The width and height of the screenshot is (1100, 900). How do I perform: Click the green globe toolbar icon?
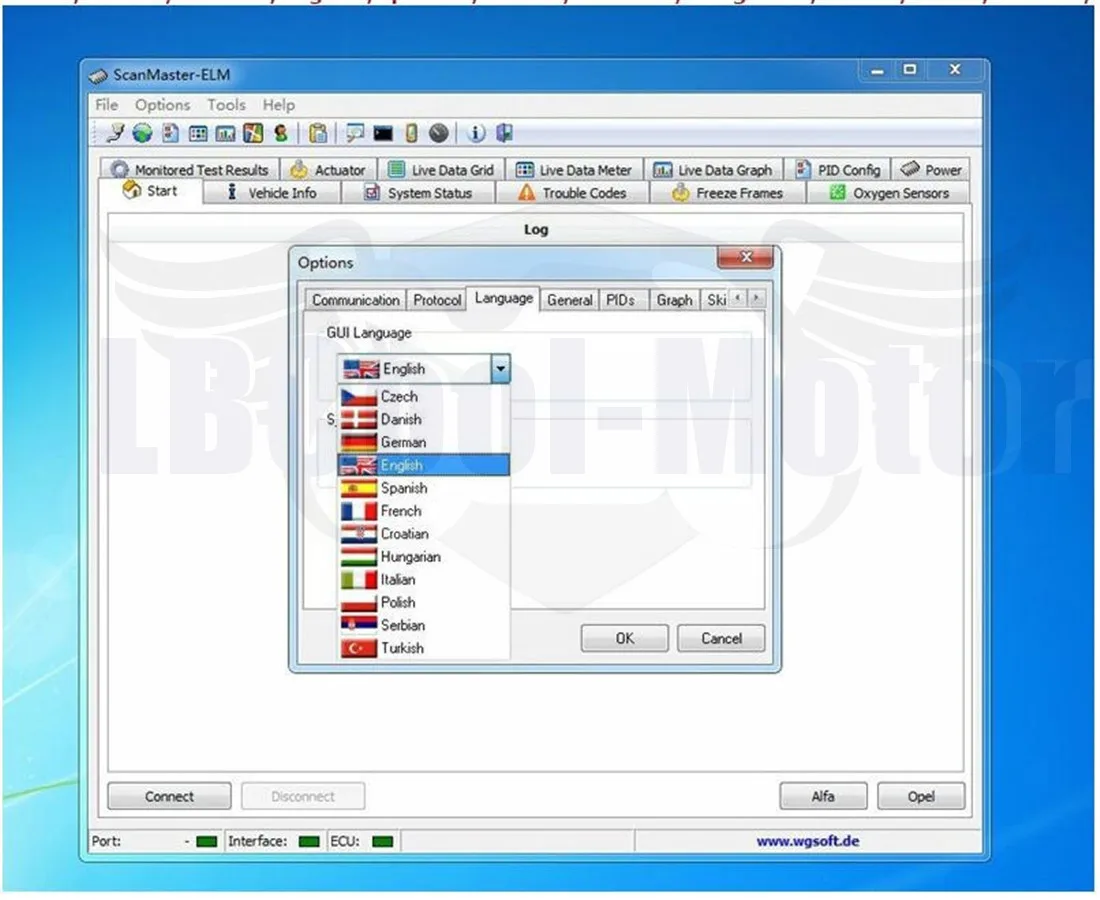(x=142, y=133)
